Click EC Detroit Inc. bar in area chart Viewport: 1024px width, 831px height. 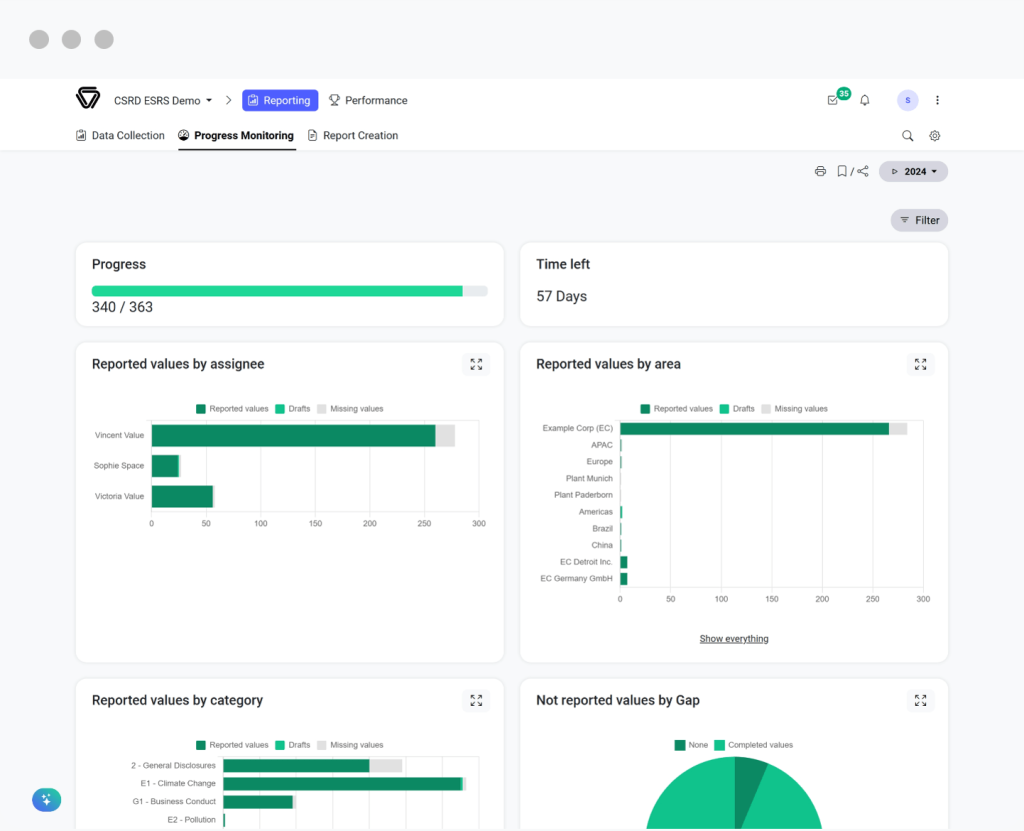tap(624, 562)
